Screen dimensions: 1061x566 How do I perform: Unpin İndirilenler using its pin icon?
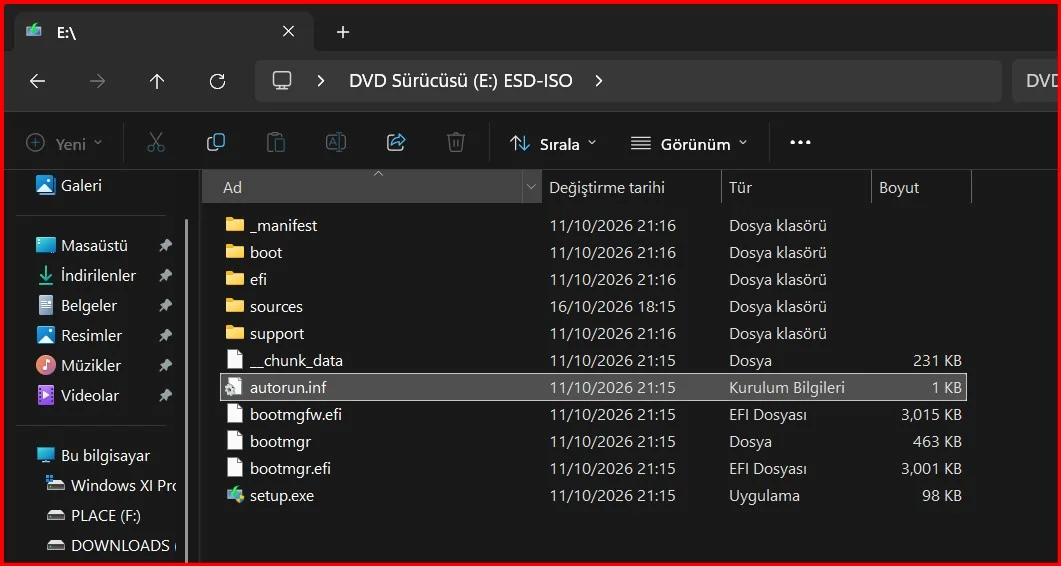pyautogui.click(x=165, y=276)
